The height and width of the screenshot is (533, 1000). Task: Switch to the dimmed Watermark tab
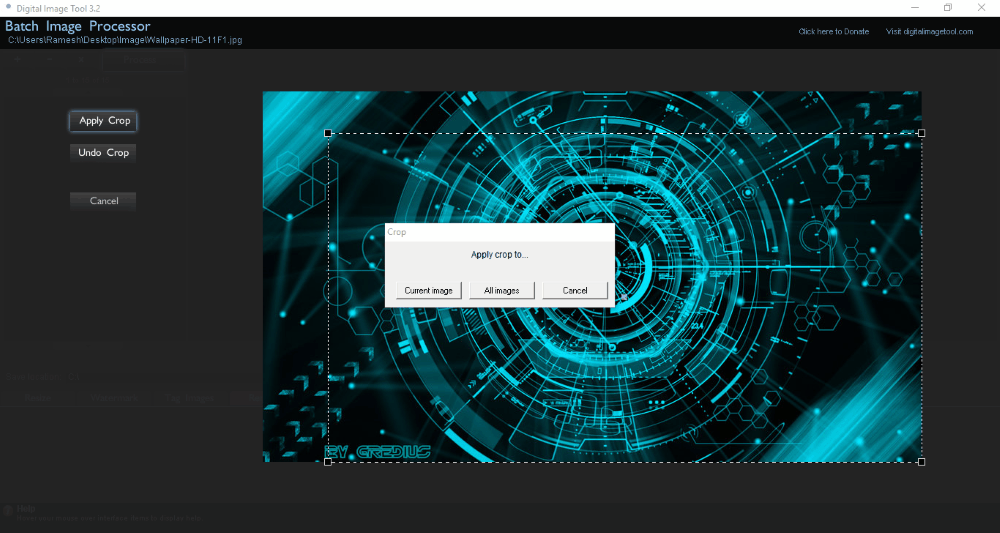114,398
